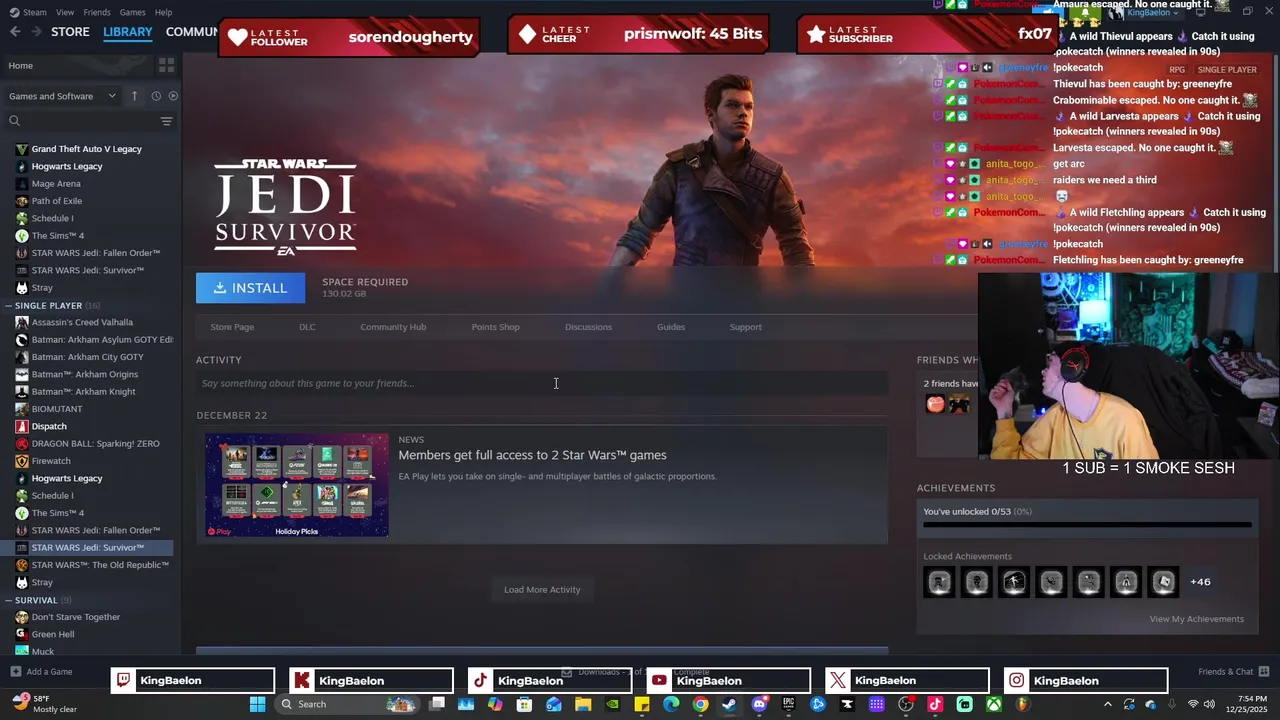Click the recent activity clock icon
The image size is (1280, 720).
click(x=156, y=96)
